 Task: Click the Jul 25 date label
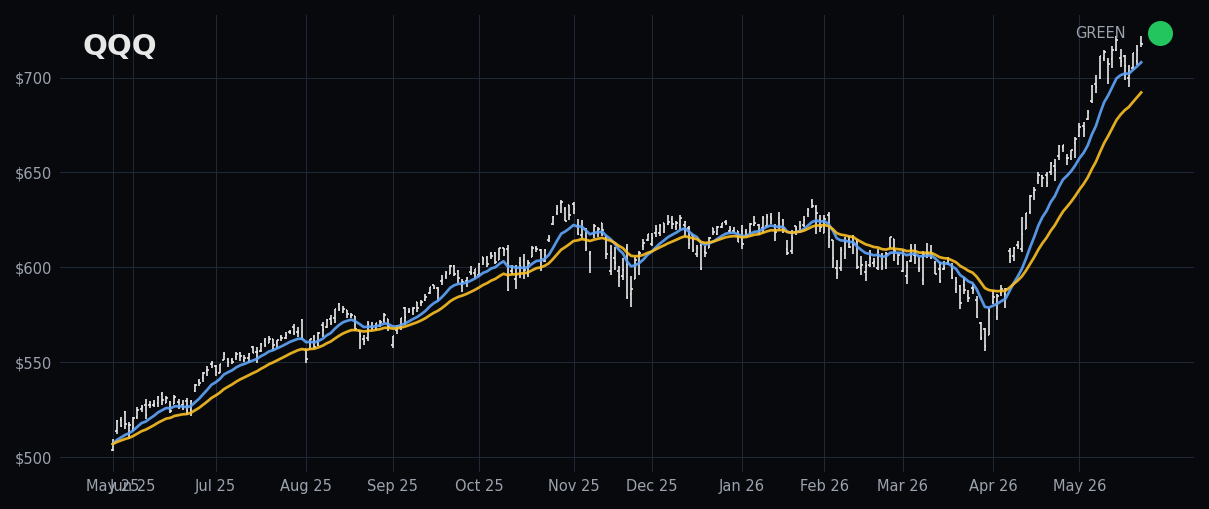pos(215,486)
